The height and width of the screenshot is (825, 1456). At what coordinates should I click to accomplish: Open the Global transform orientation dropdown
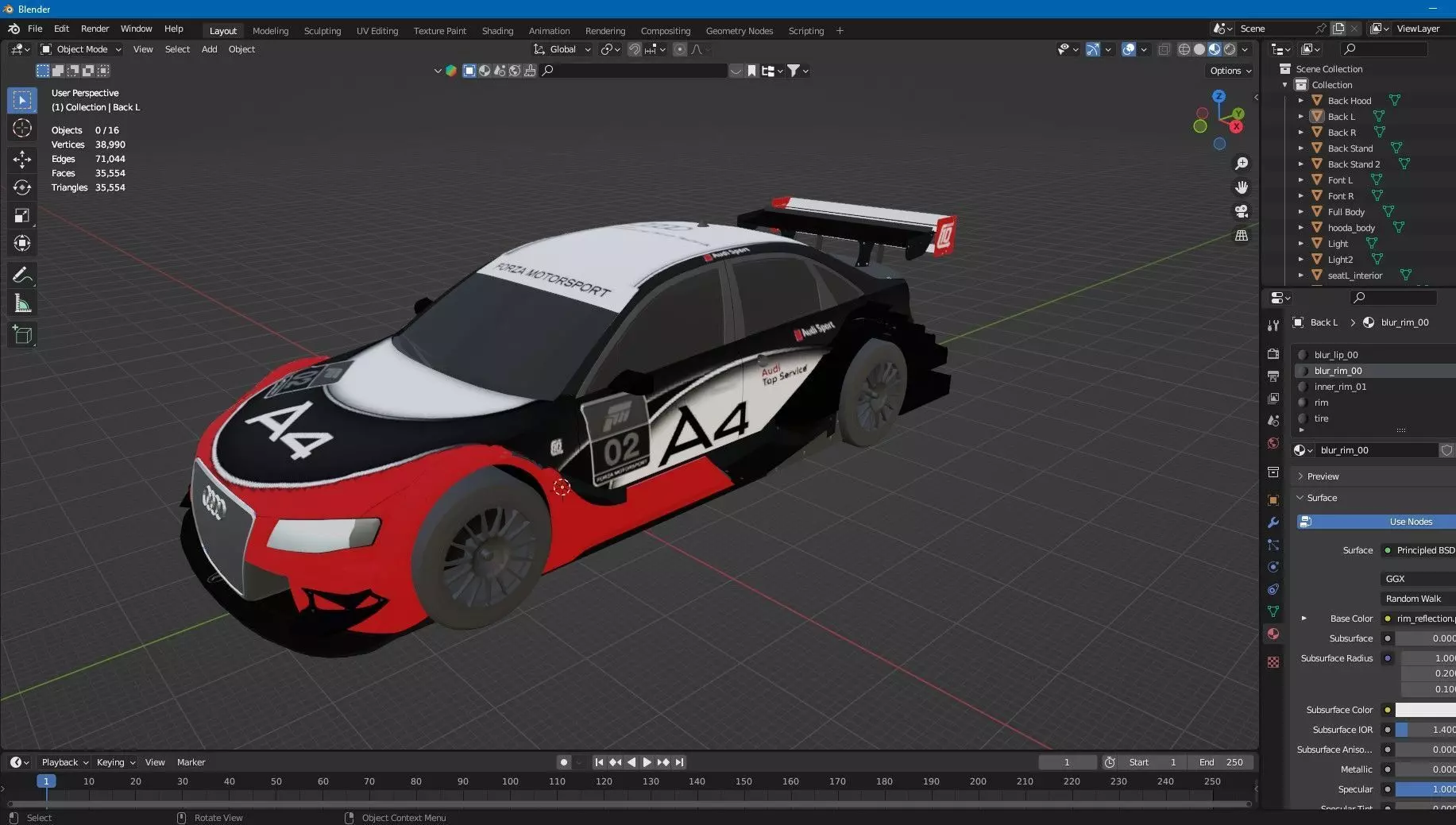click(562, 49)
